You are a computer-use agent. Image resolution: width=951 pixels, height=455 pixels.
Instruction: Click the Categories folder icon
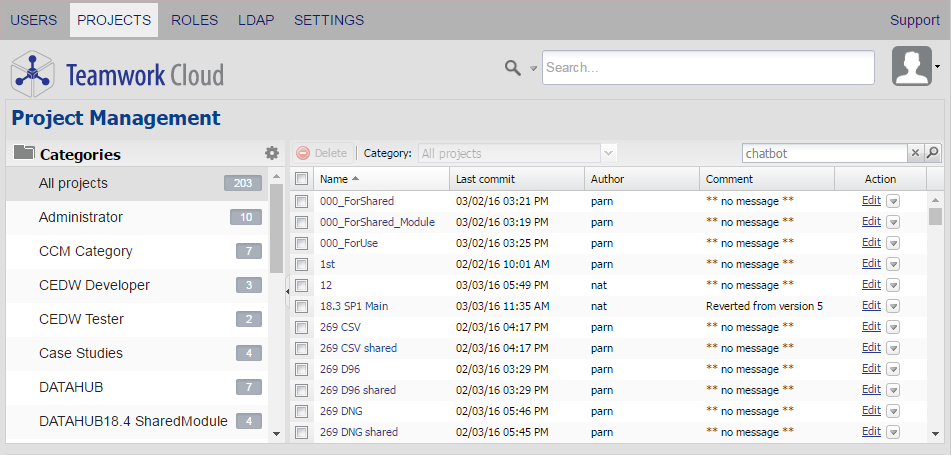pos(24,152)
